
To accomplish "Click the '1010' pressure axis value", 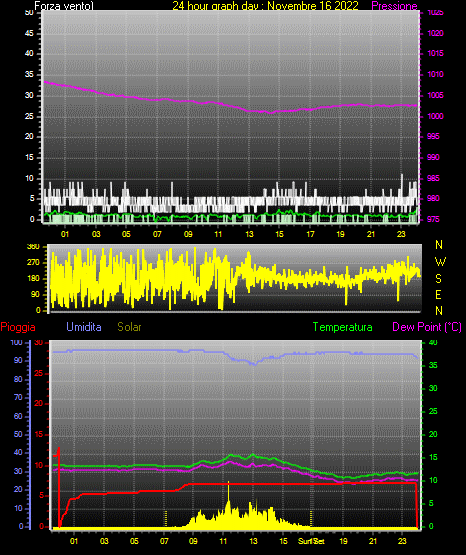I will (x=436, y=74).
